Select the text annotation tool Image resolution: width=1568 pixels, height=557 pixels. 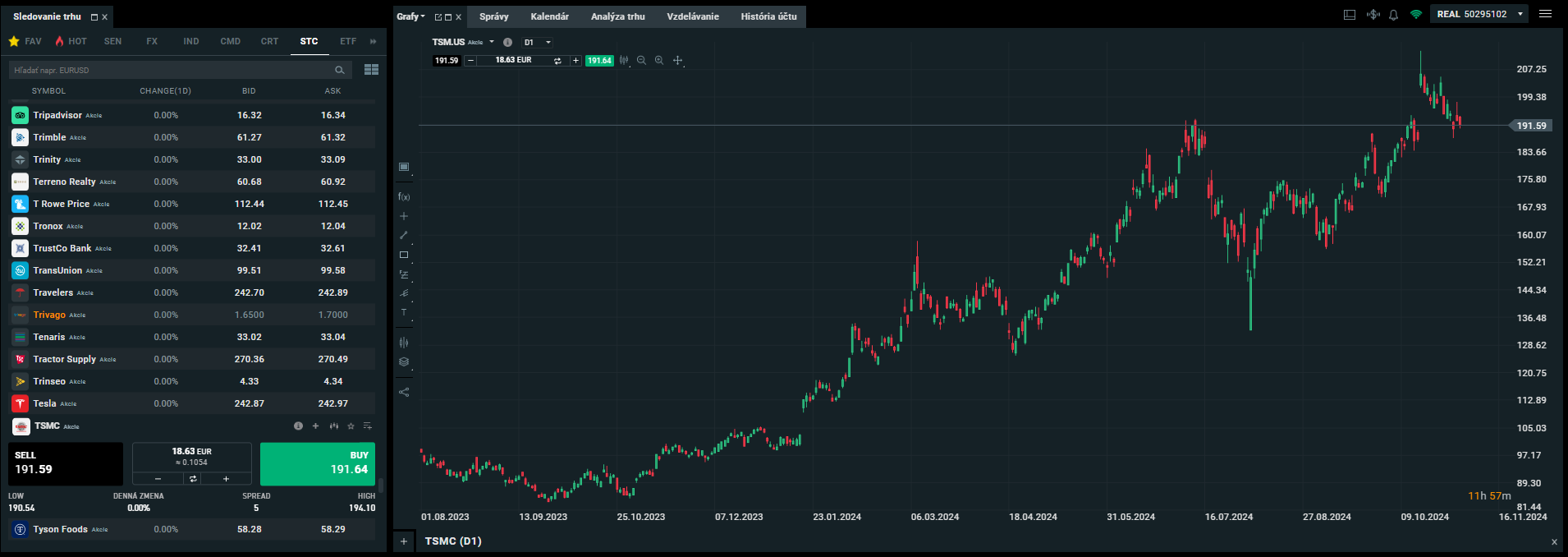click(x=404, y=313)
